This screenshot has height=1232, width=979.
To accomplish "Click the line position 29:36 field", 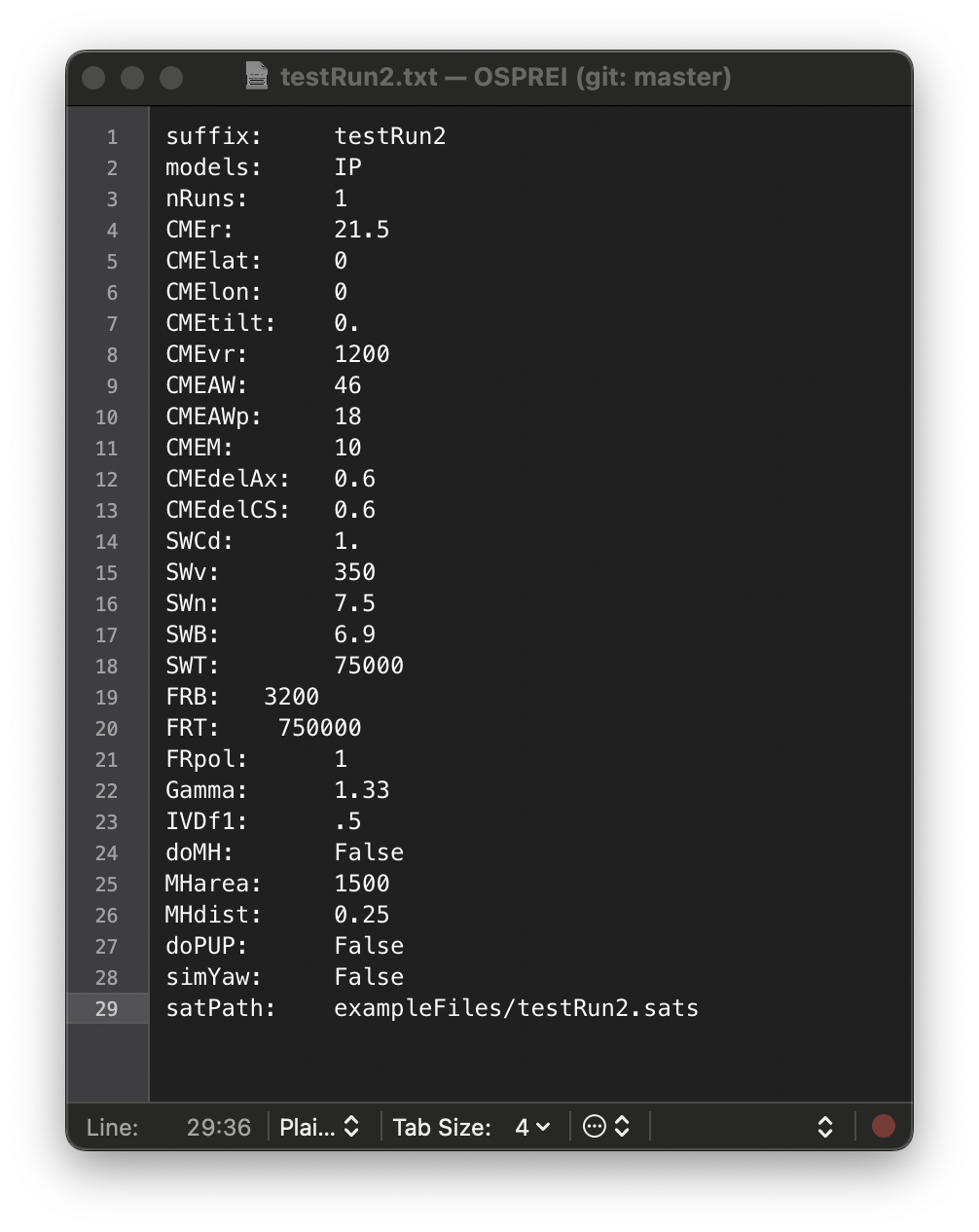I will 218,1127.
